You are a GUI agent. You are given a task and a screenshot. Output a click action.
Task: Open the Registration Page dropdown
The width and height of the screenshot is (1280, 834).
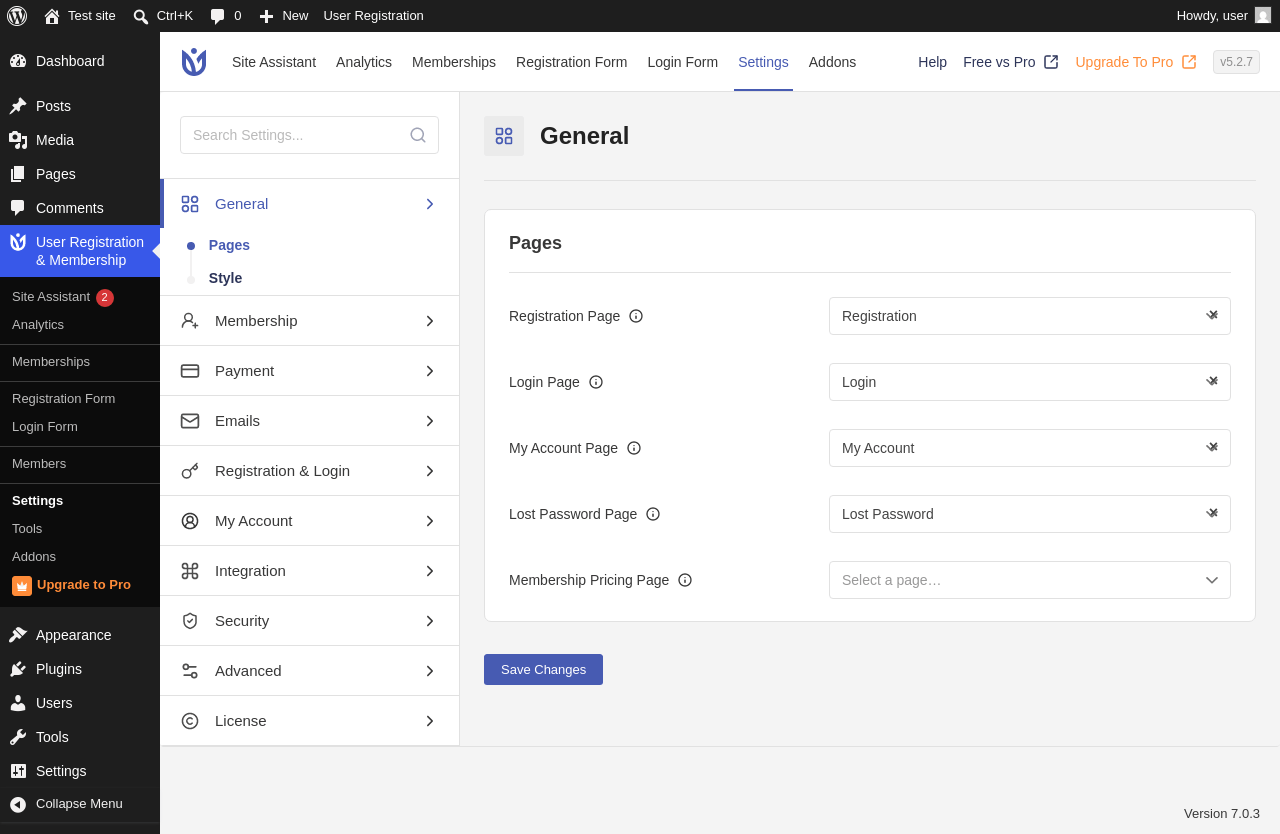[1030, 316]
